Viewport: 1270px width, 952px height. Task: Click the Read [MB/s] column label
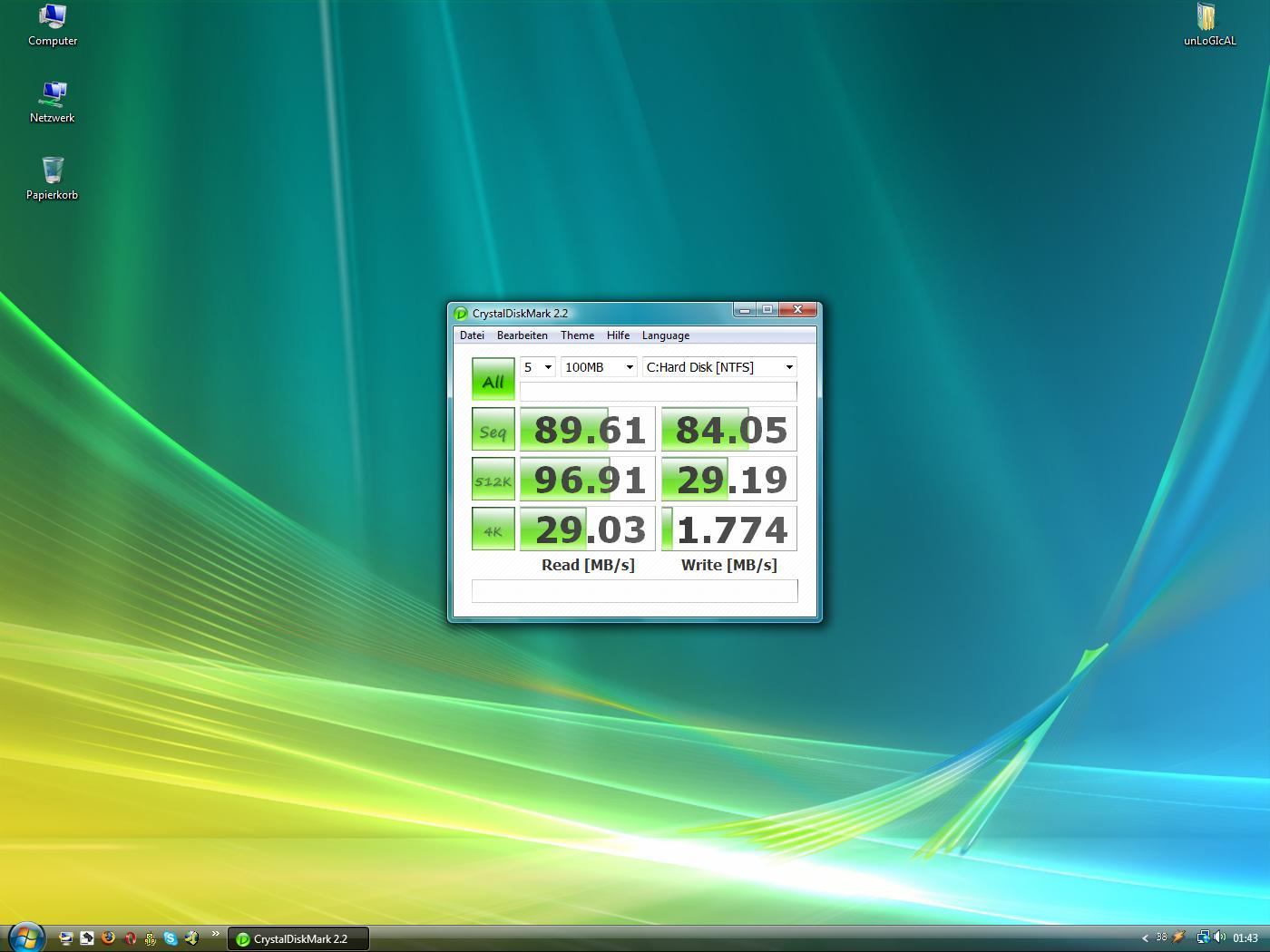pos(588,565)
